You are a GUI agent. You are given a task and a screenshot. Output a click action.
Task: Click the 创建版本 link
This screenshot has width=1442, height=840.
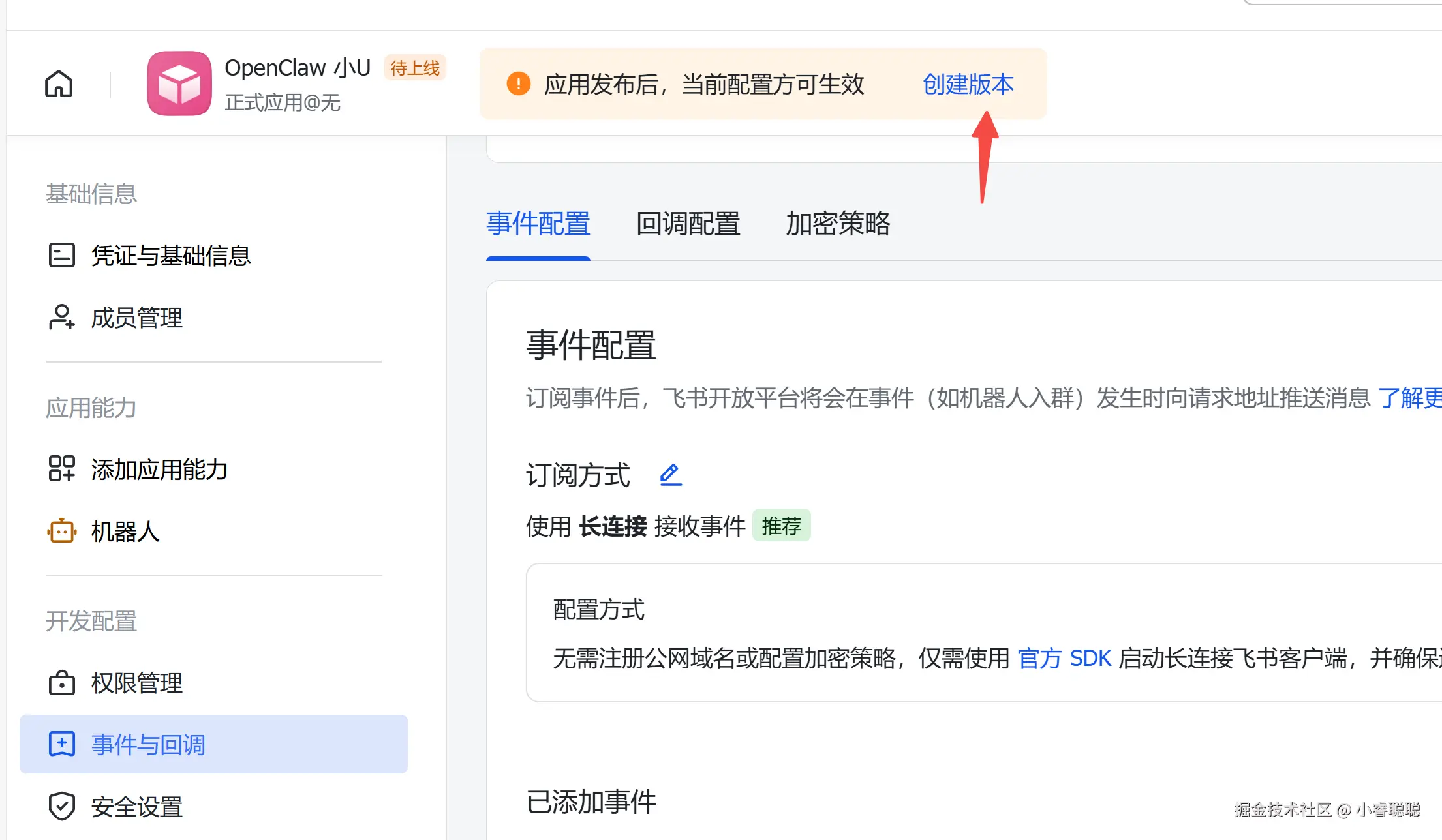pos(968,84)
